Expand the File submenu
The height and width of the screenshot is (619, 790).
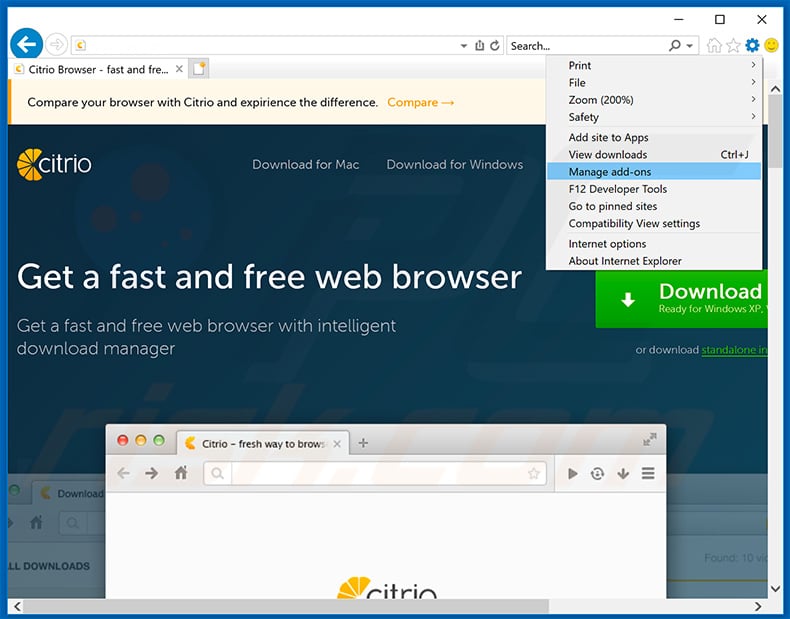coord(654,83)
